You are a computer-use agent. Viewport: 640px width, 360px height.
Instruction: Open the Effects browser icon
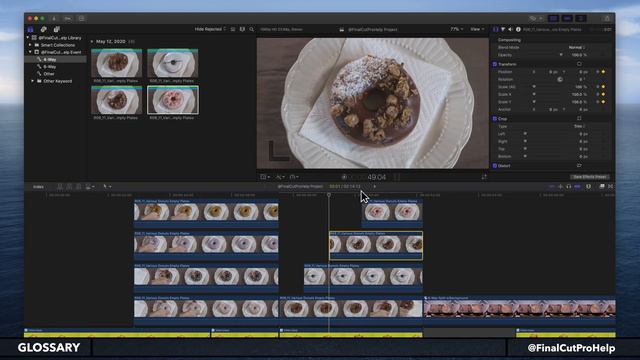coord(602,187)
